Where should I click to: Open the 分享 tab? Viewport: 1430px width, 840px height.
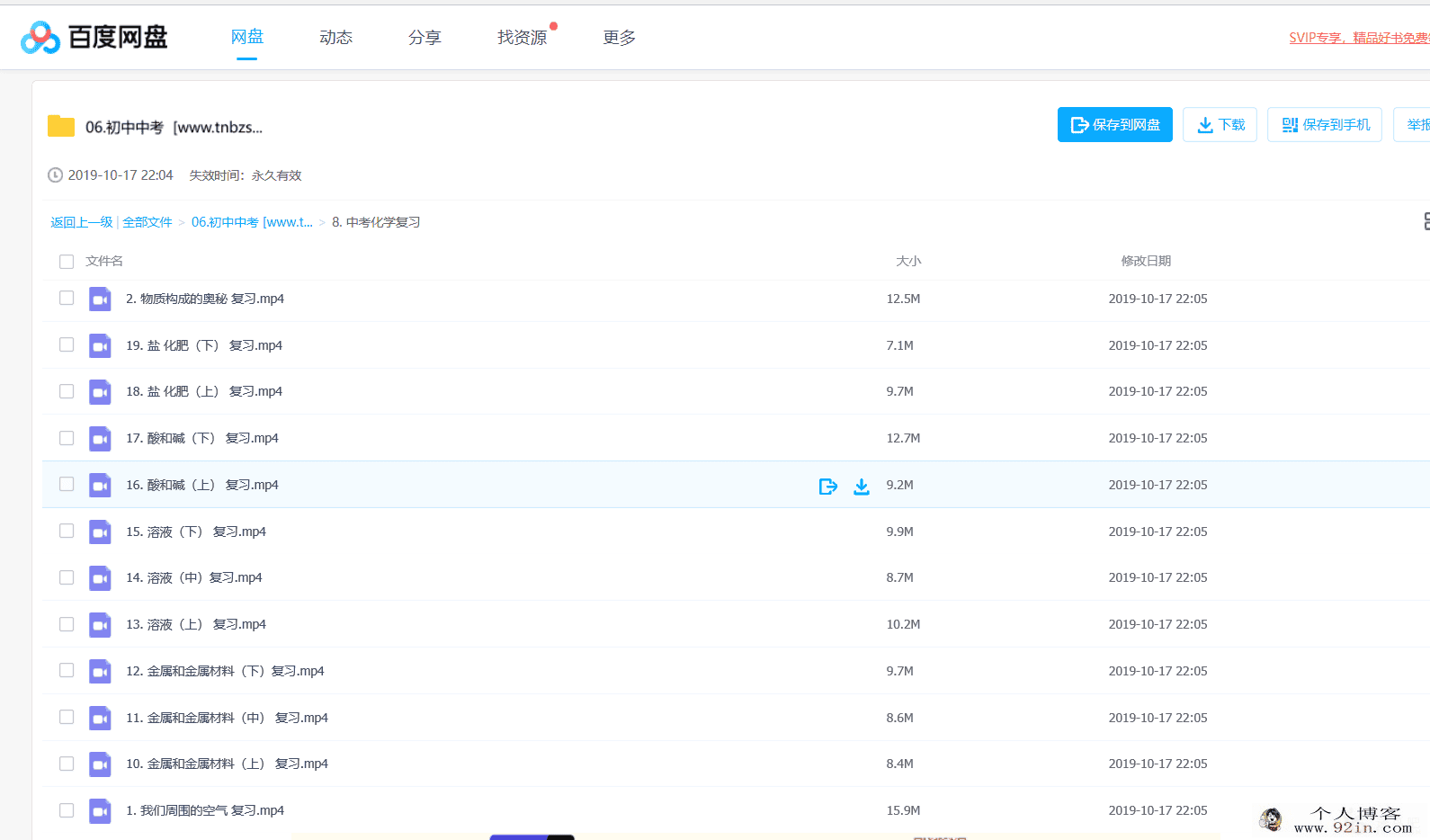[x=425, y=37]
